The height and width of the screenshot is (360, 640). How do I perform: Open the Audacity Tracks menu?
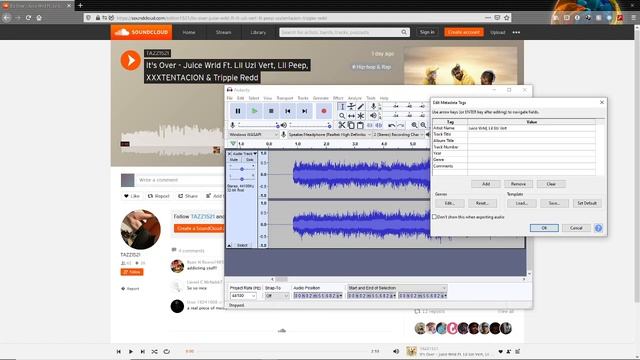click(303, 98)
